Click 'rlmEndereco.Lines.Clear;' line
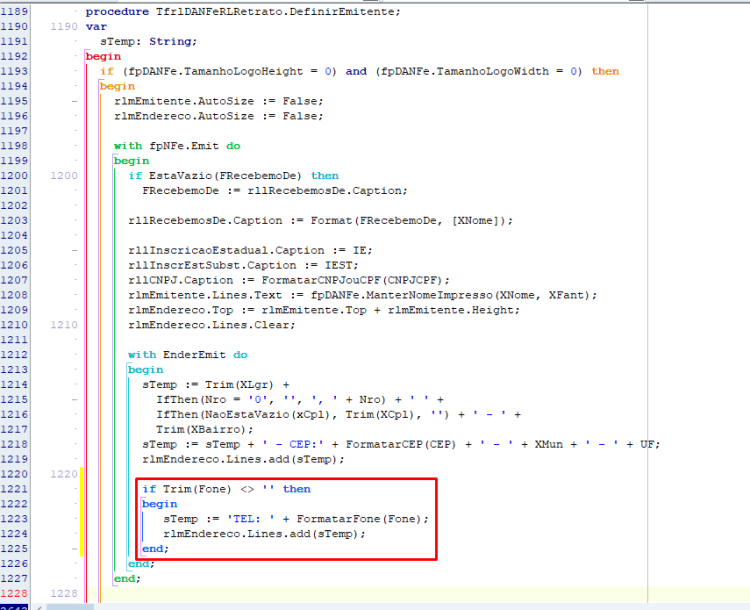This screenshot has height=610, width=750. (212, 325)
